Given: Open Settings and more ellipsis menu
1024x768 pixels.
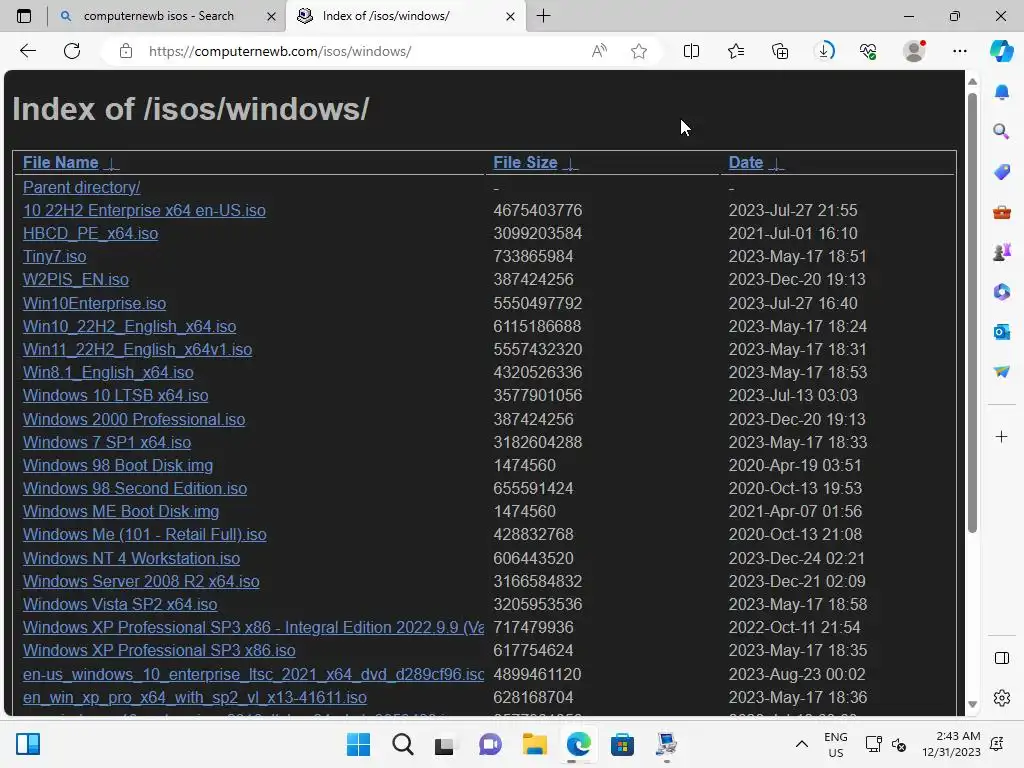Looking at the screenshot, I should [x=959, y=51].
